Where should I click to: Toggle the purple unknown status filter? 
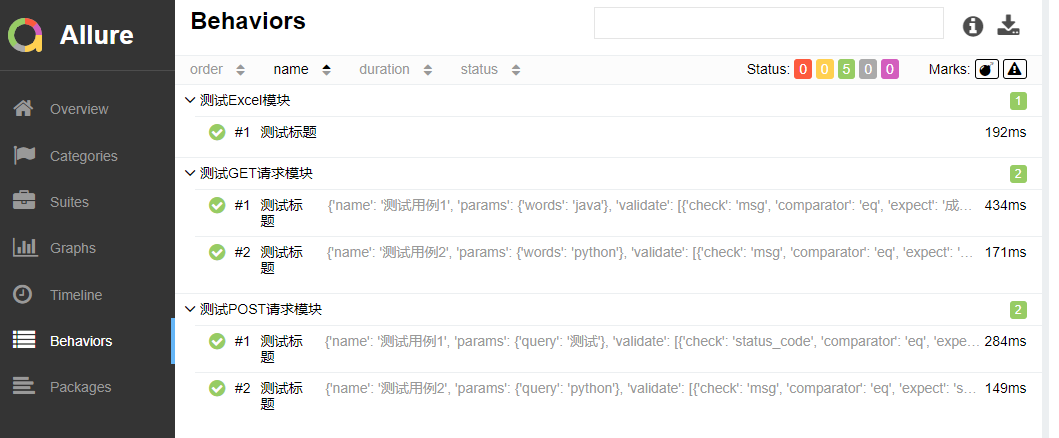[x=890, y=69]
